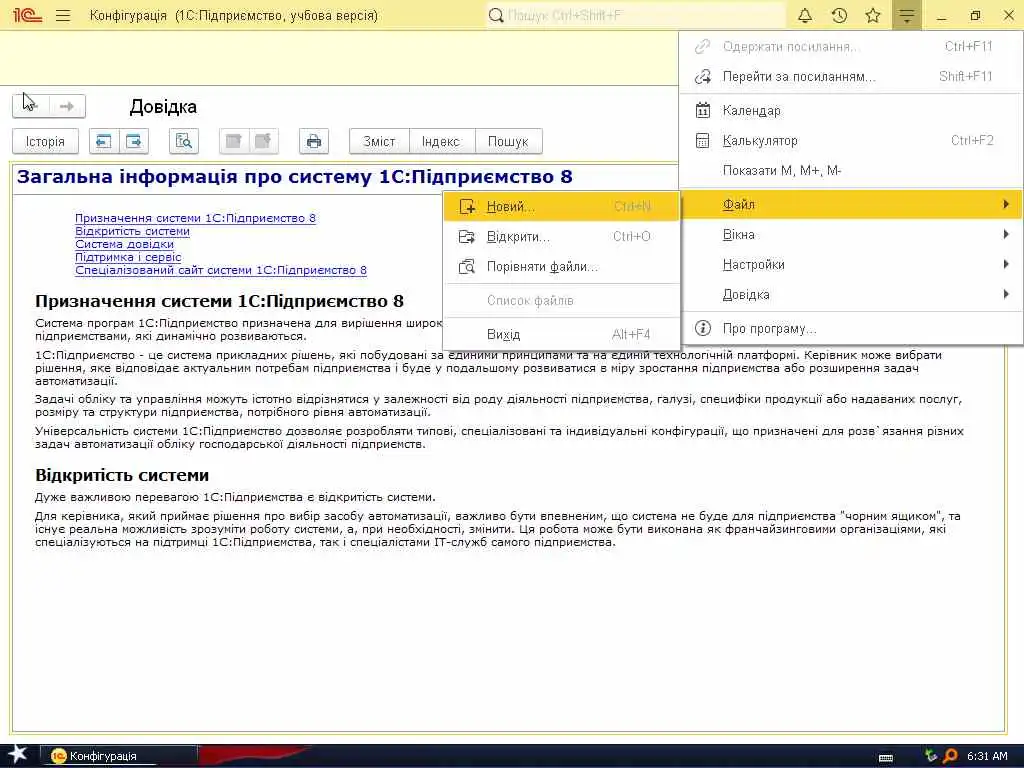Click the taskbar start star icon
Viewport: 1024px width, 768px height.
(17, 754)
